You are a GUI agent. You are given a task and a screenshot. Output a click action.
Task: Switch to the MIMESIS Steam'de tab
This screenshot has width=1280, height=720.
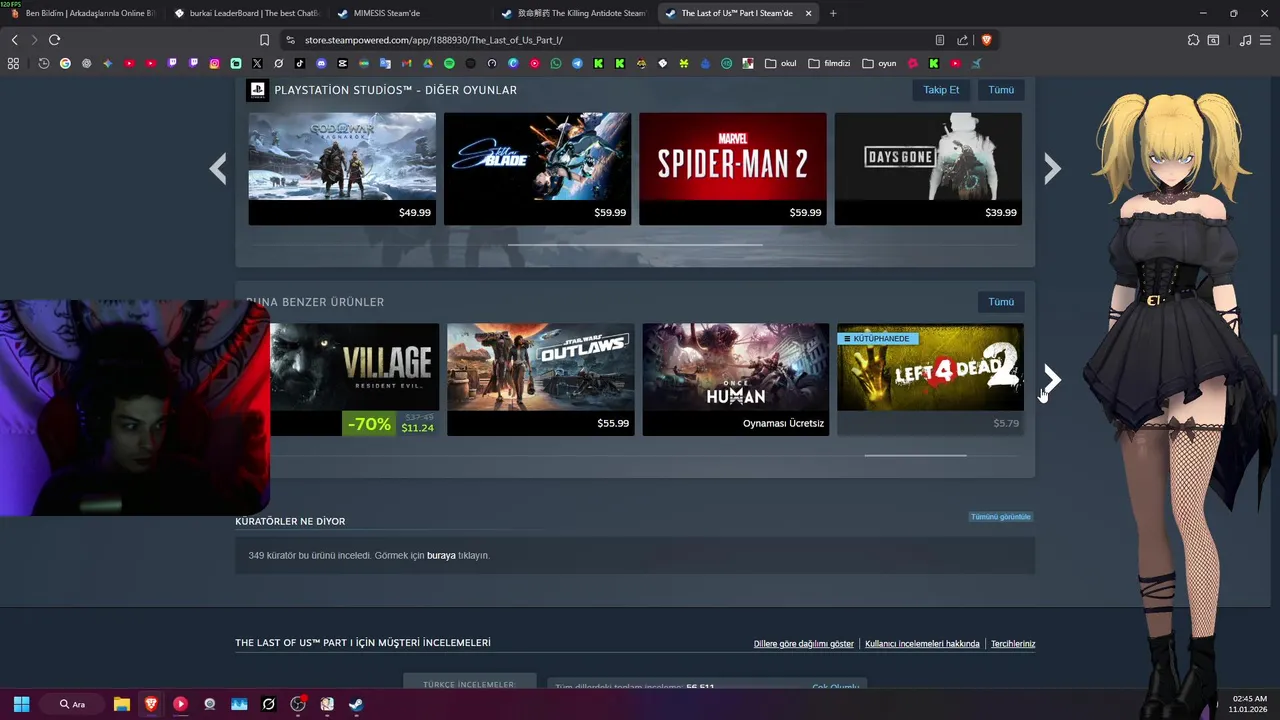click(409, 13)
